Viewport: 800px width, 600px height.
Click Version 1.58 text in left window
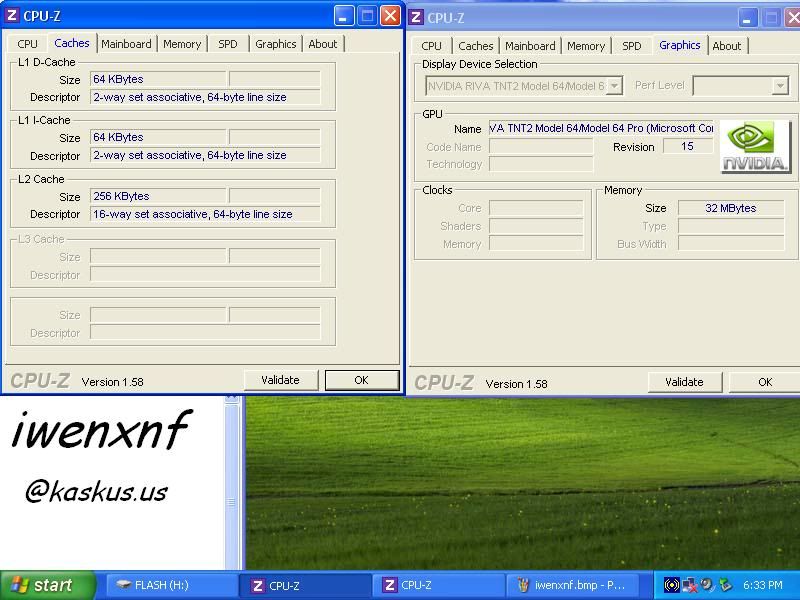(112, 382)
